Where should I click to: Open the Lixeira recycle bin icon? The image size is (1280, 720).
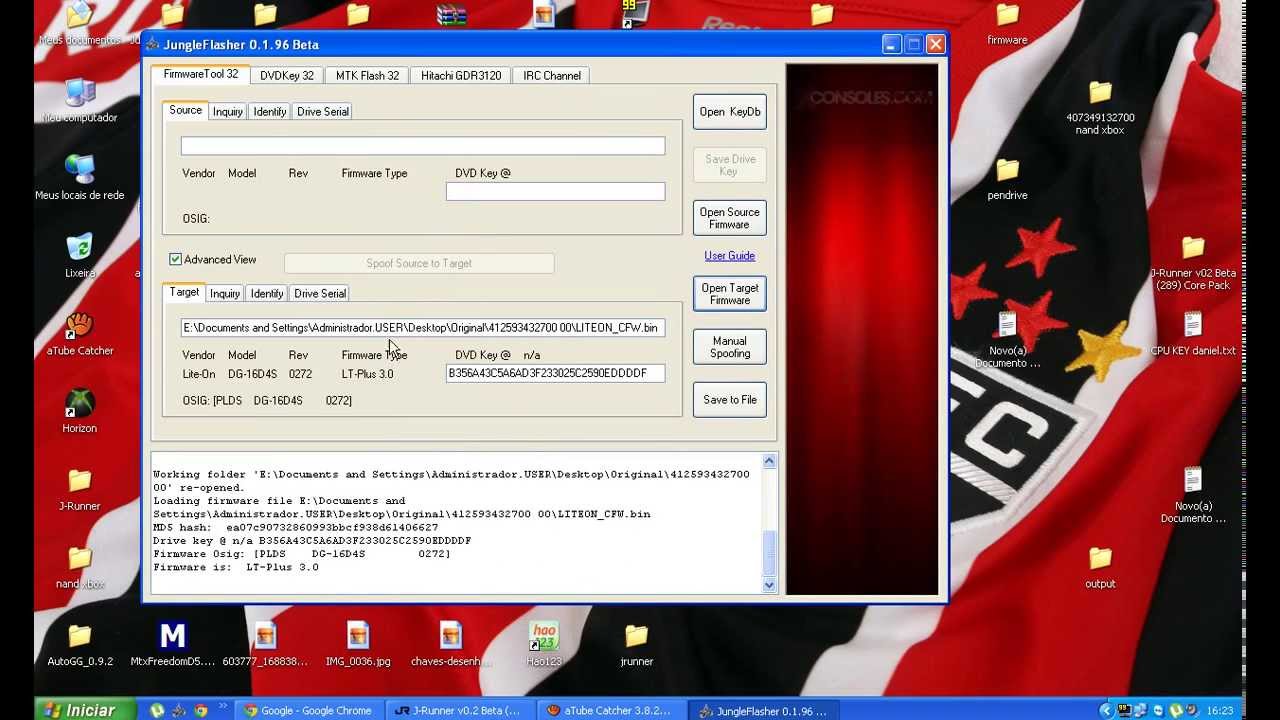pos(80,249)
